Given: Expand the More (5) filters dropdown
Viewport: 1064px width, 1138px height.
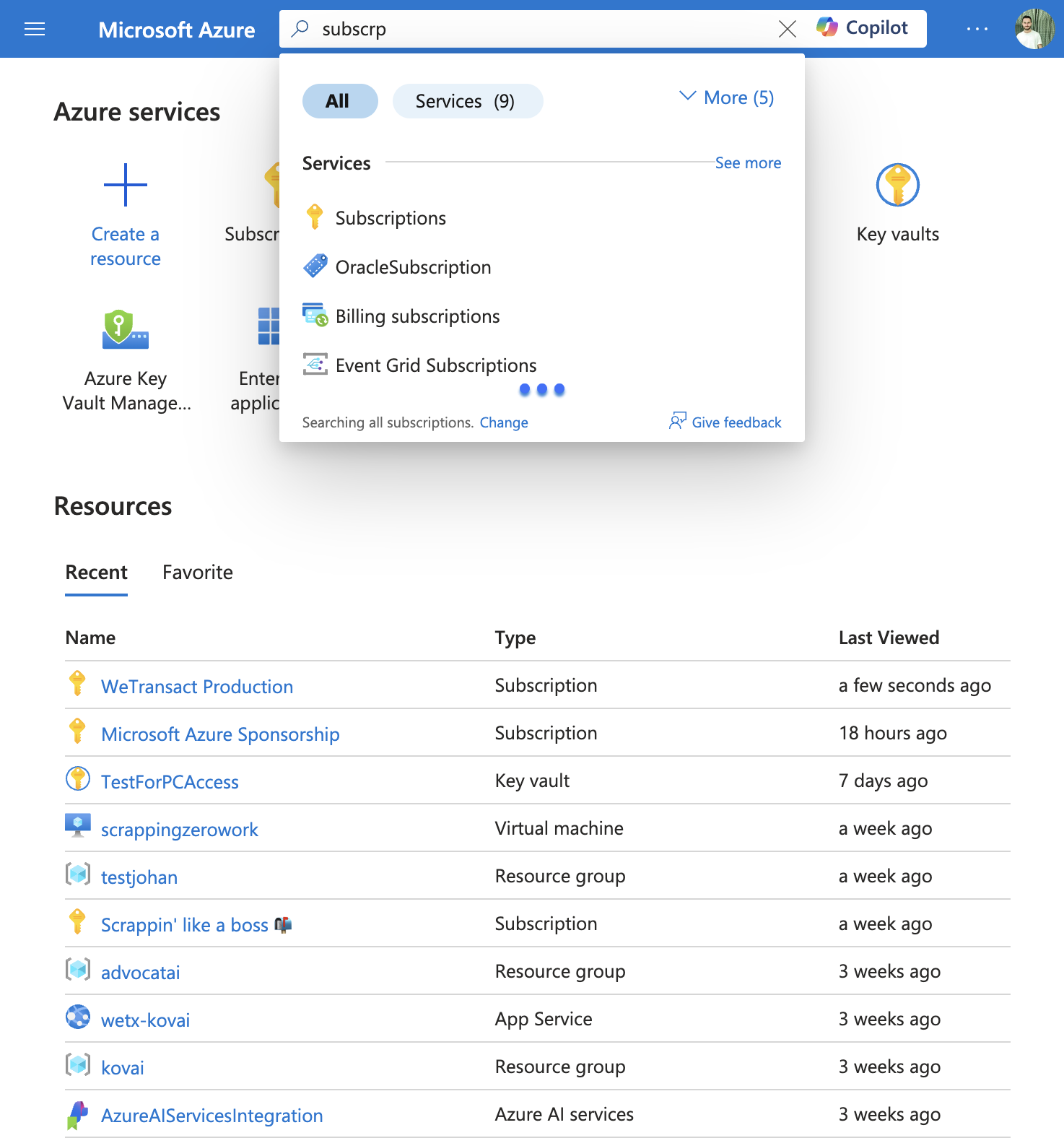Looking at the screenshot, I should pos(727,97).
